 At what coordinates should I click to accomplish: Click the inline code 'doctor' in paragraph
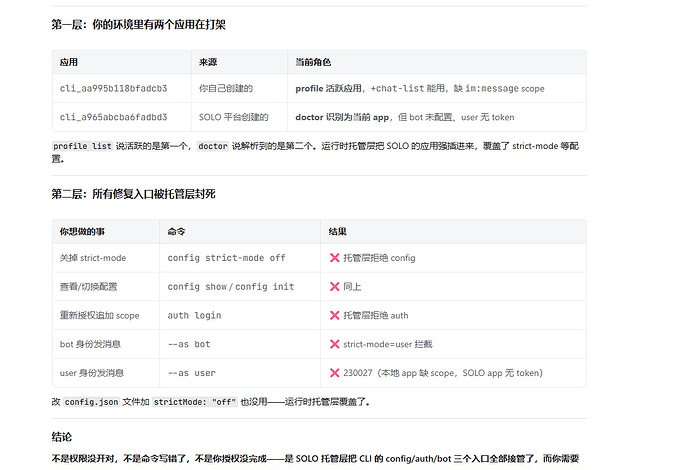pyautogui.click(x=213, y=146)
